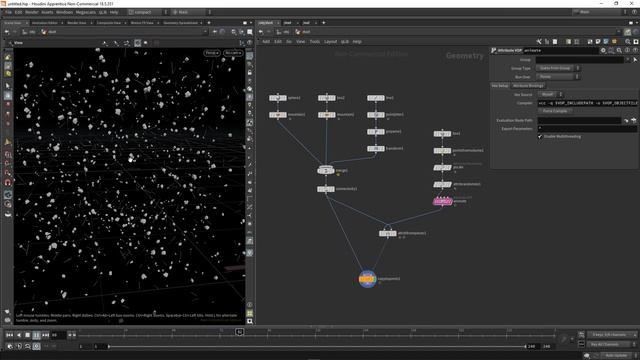Open the compact desktop selector dropdown
This screenshot has height=360, width=640.
pos(147,12)
